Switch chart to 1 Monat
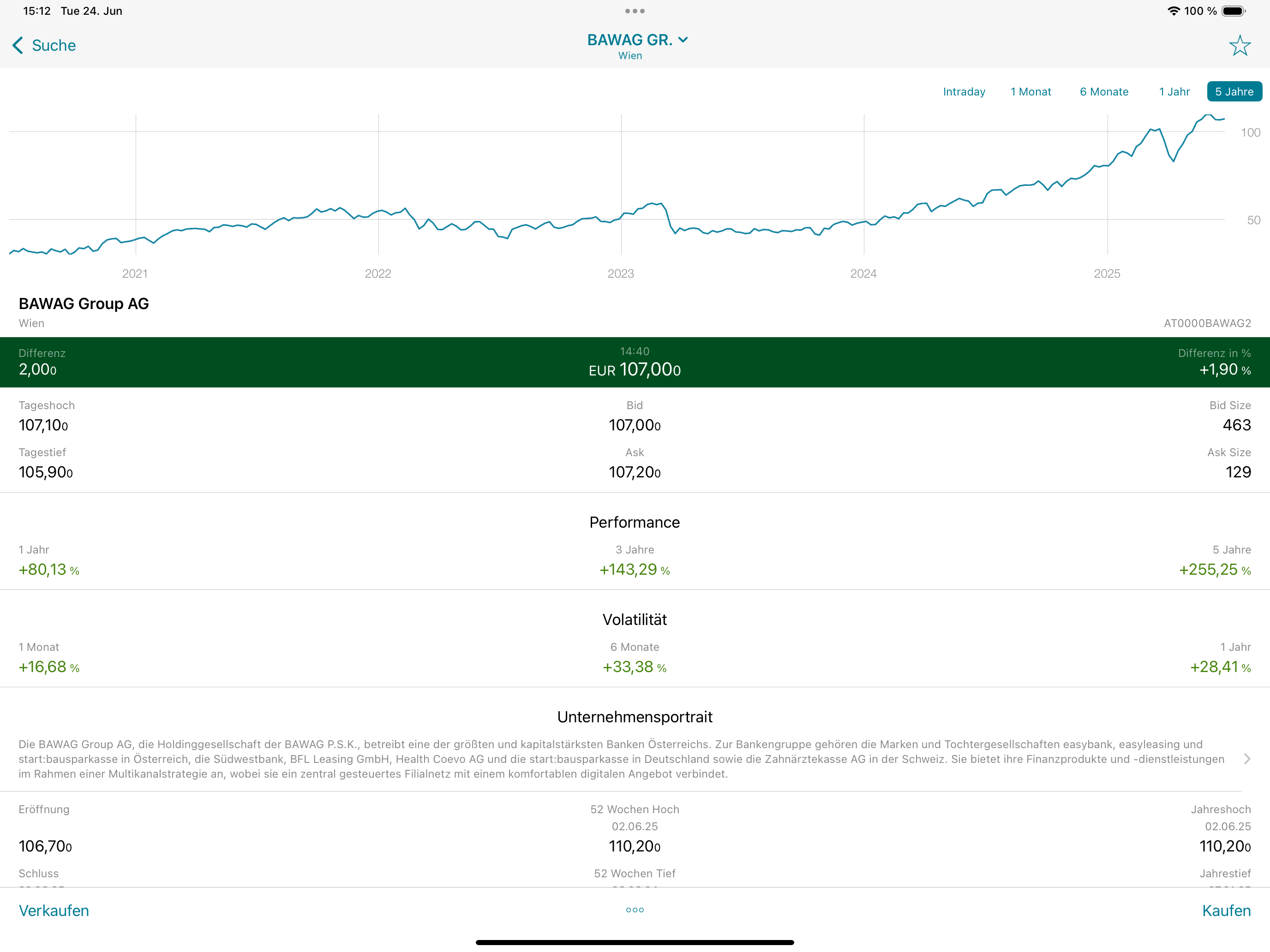This screenshot has width=1270, height=952. [1030, 92]
